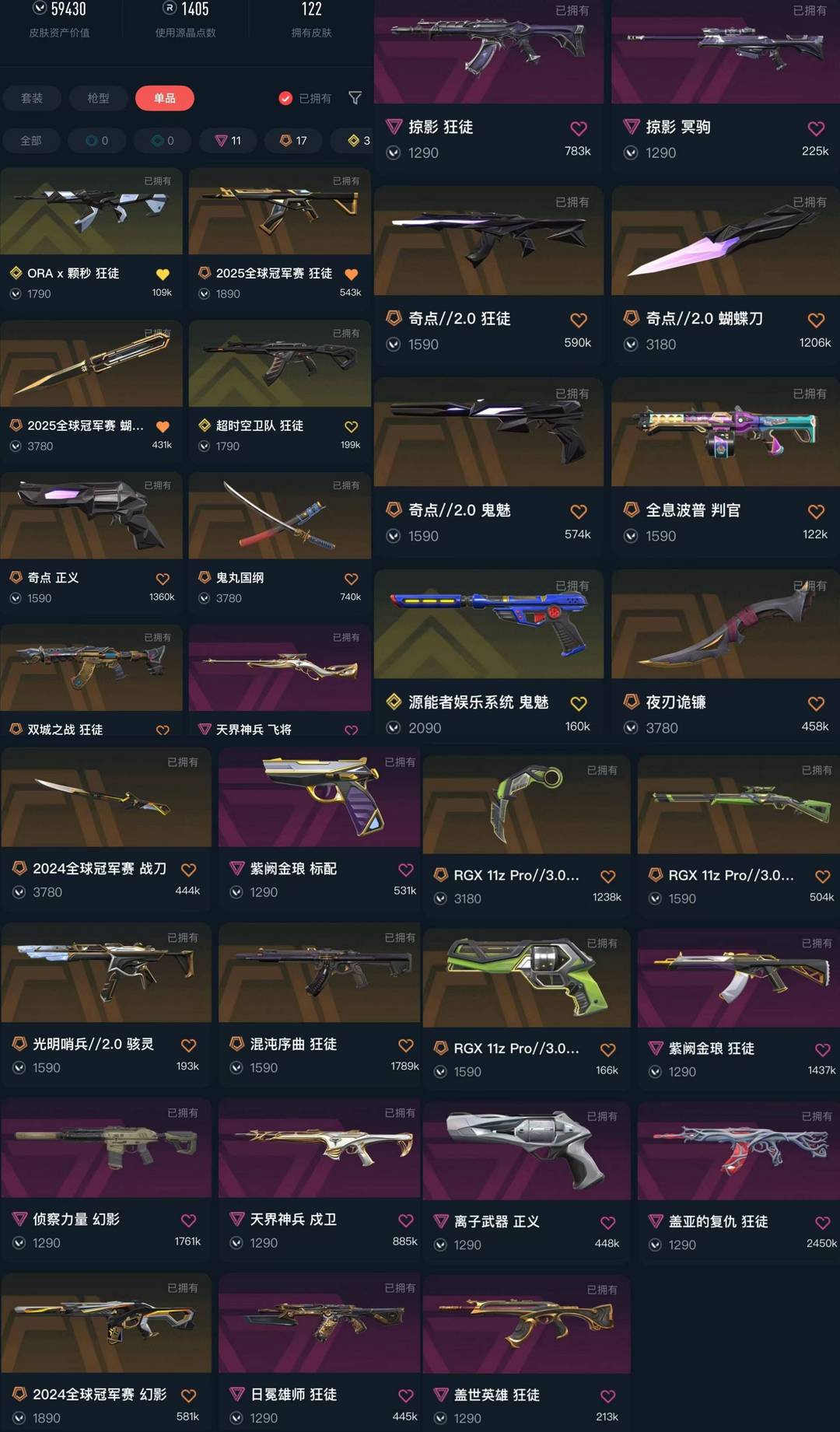Tap heart icon on 奇点//2.0 蝴蝶刀
This screenshot has width=840, height=1432.
click(816, 320)
